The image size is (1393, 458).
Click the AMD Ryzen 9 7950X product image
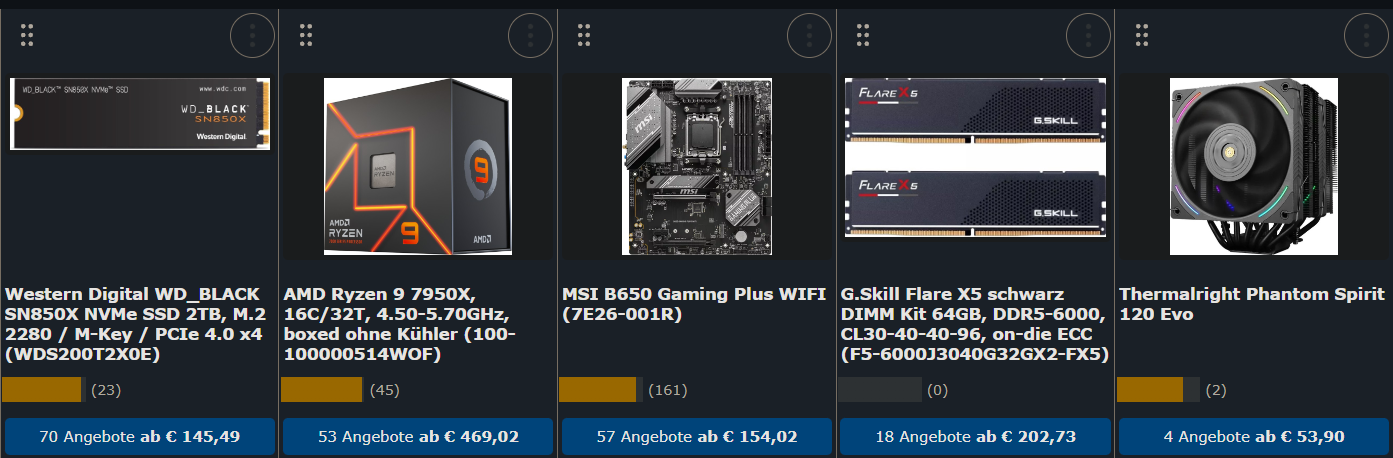click(x=418, y=166)
